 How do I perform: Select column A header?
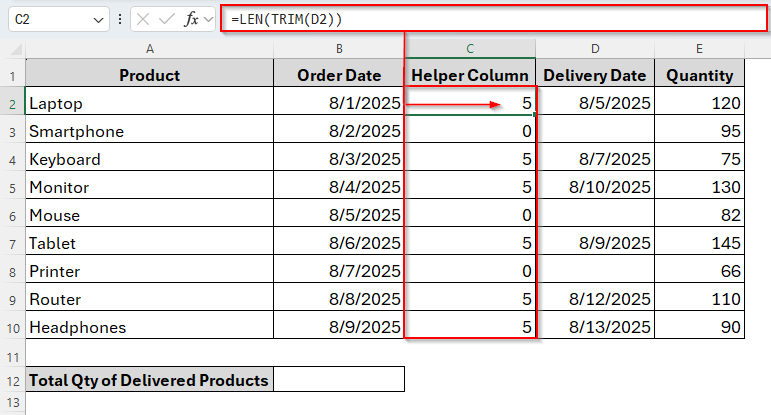pyautogui.click(x=149, y=49)
